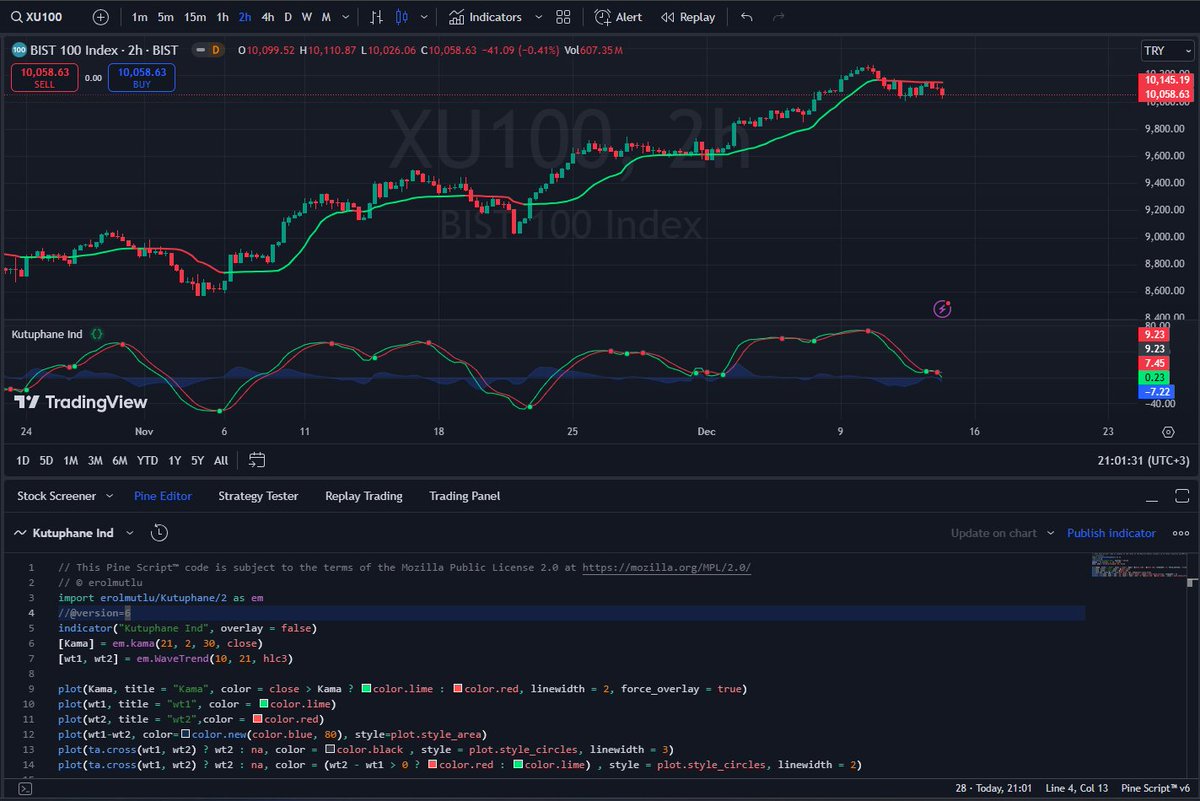Viewport: 1200px width, 801px height.
Task: Expand the chart style dropdown arrow
Action: (x=423, y=17)
